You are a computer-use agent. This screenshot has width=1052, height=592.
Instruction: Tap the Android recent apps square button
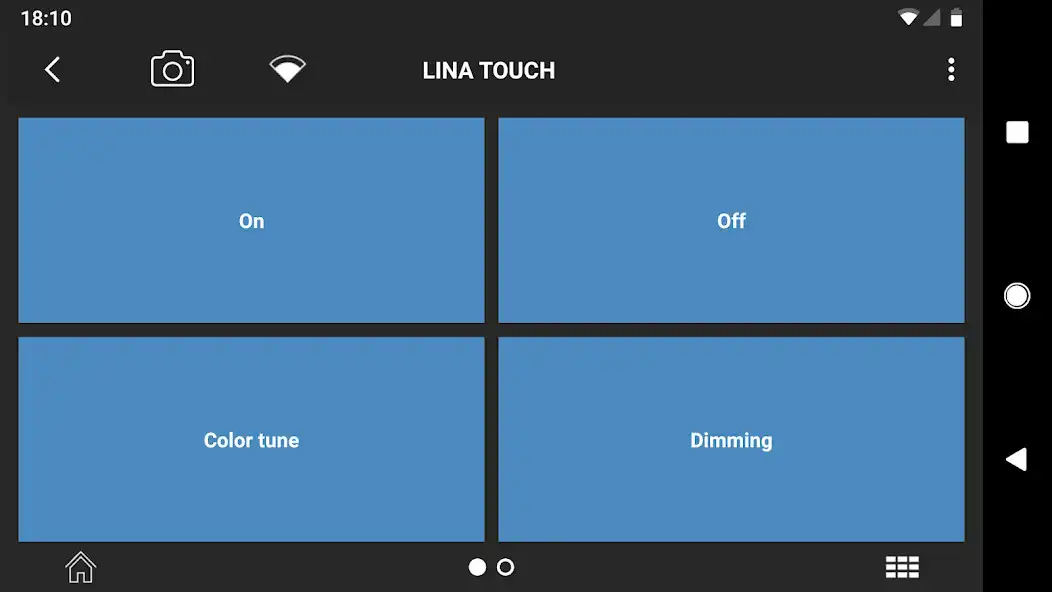click(x=1015, y=131)
